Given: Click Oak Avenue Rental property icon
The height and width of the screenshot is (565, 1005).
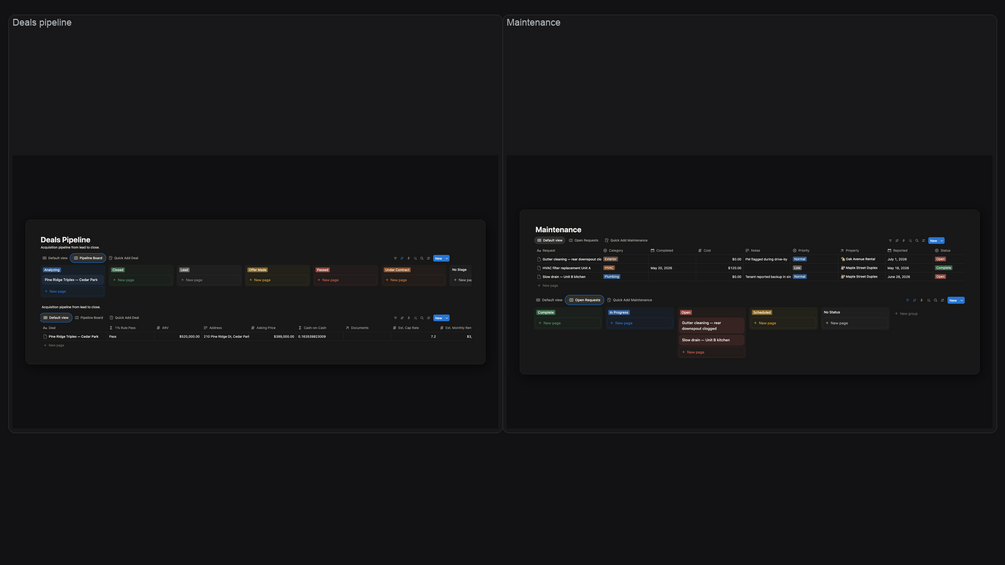Looking at the screenshot, I should coord(843,259).
